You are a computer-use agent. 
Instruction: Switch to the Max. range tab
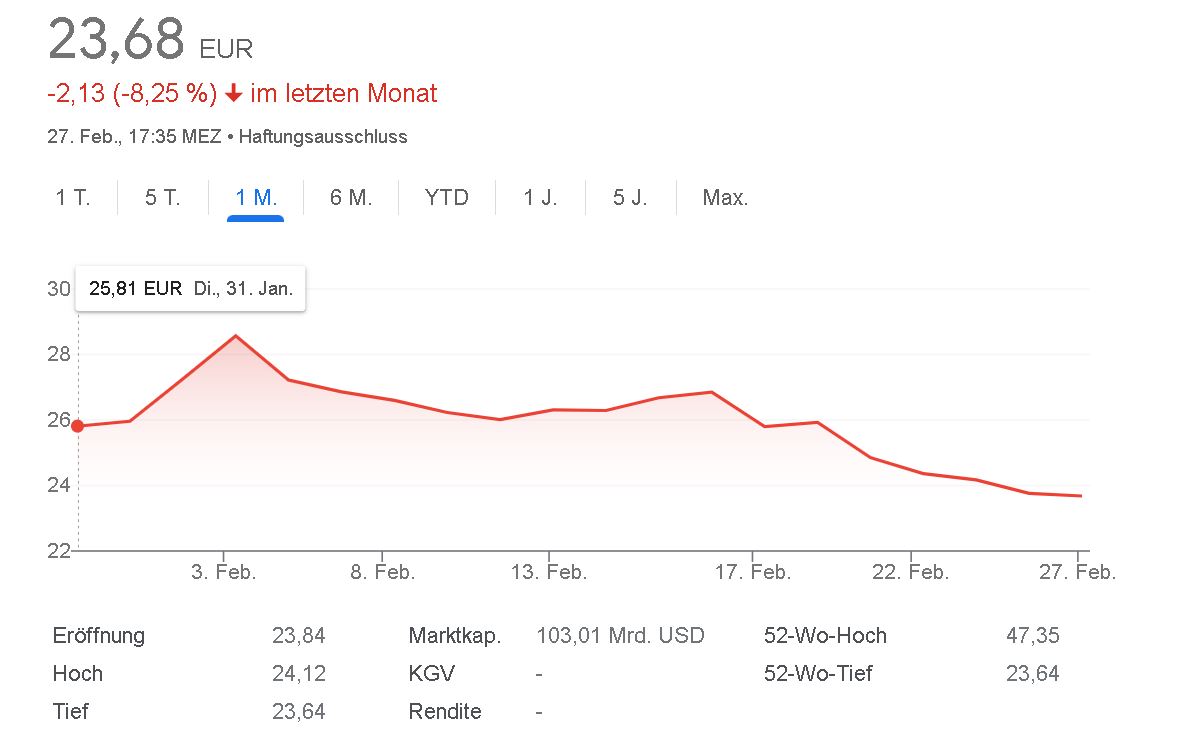[726, 198]
